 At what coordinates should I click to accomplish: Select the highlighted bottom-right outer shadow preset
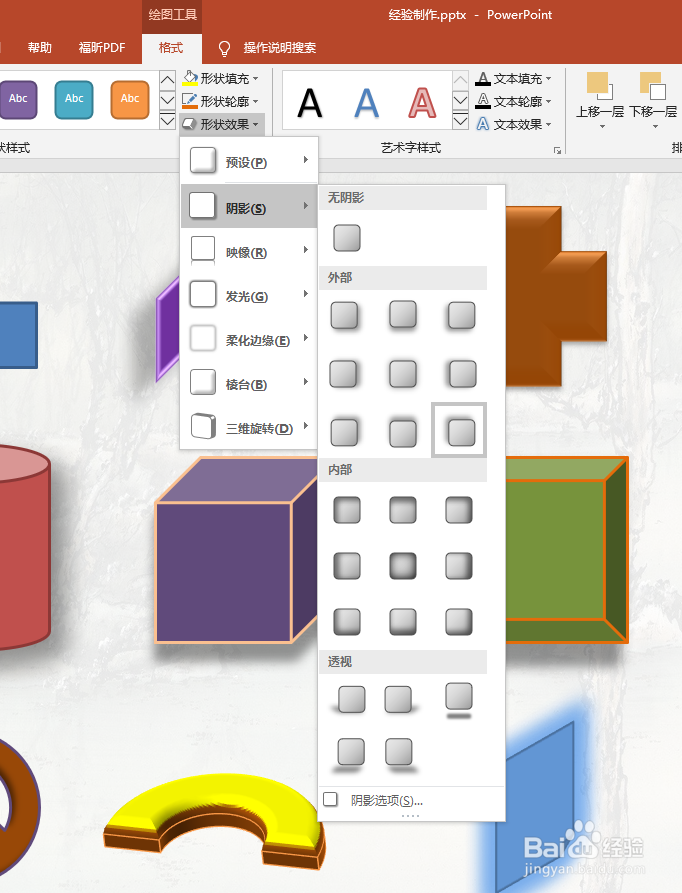tap(459, 431)
